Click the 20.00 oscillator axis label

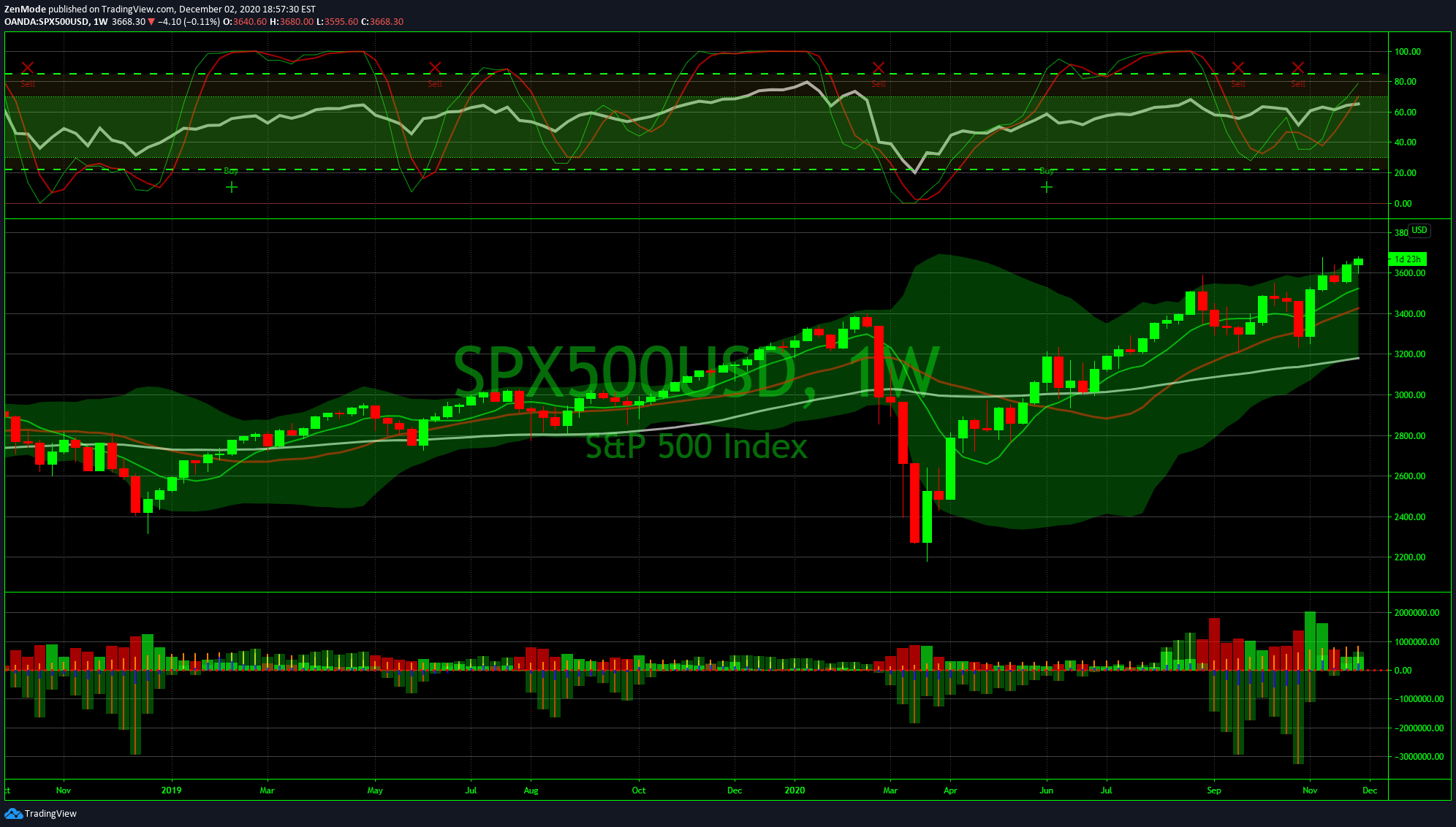1406,173
